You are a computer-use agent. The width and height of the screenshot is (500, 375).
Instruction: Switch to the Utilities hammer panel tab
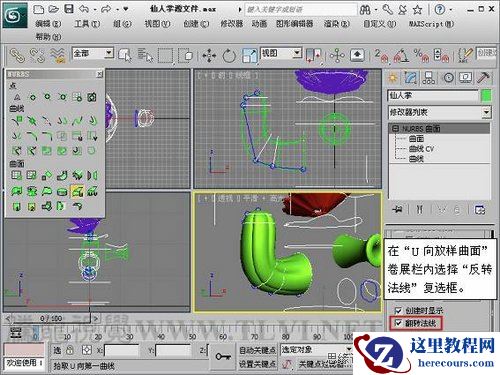coord(484,78)
